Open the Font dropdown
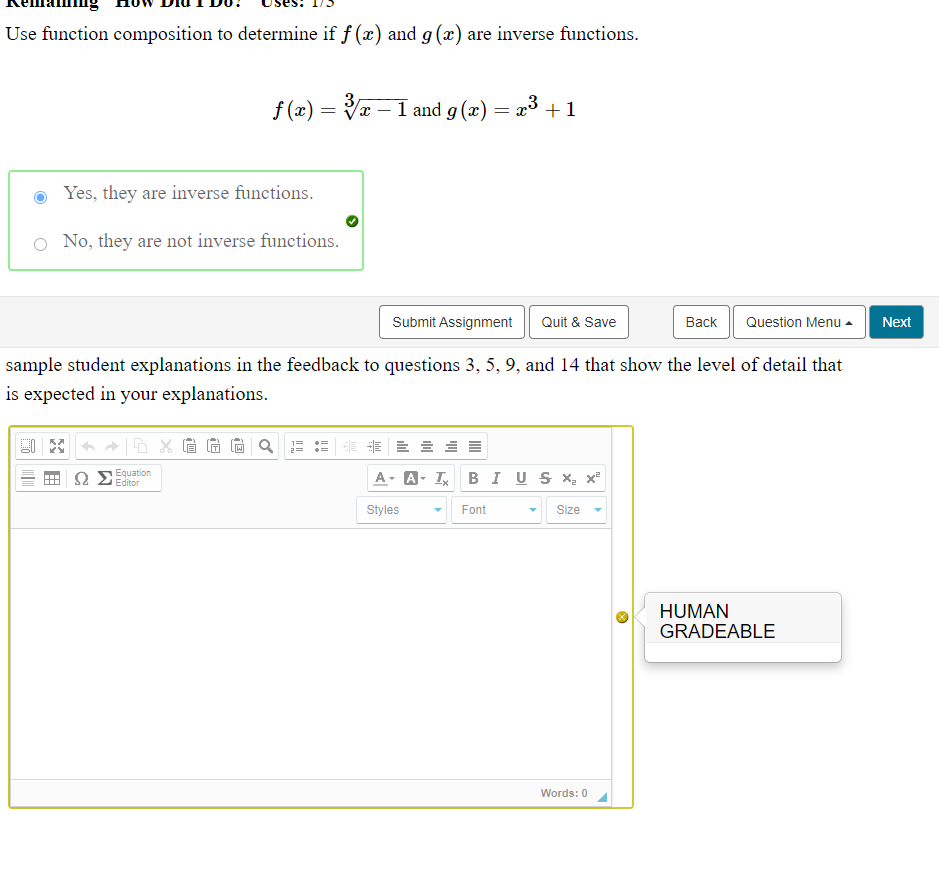 (496, 510)
